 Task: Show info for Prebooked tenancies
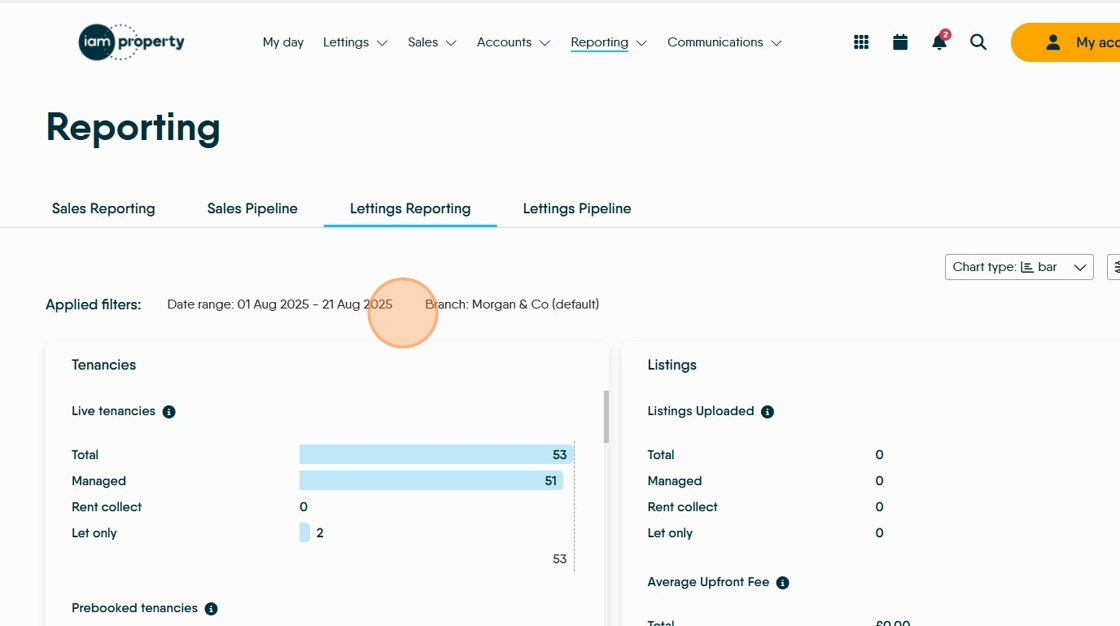pyautogui.click(x=211, y=609)
